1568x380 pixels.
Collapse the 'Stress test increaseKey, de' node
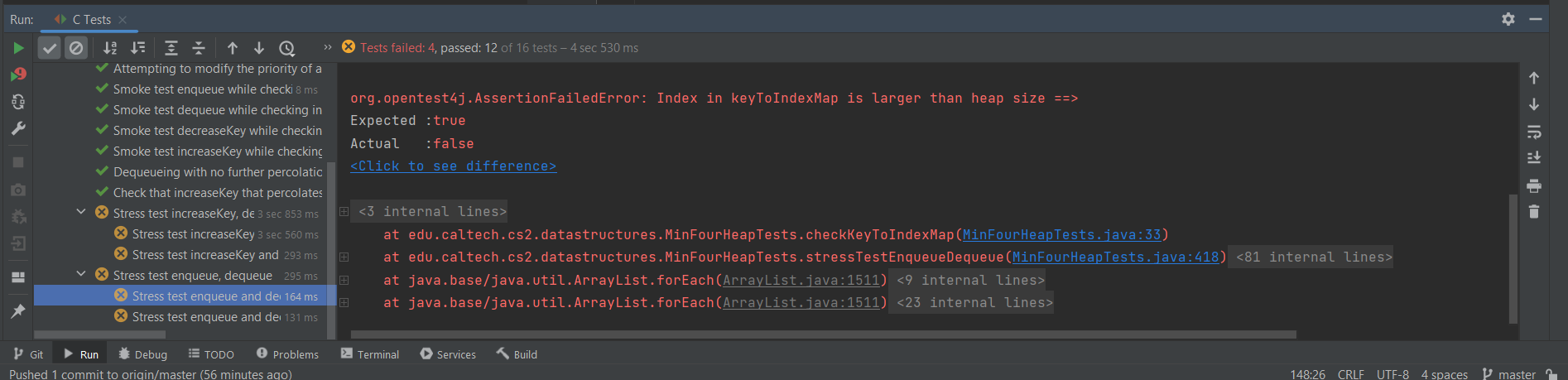pyautogui.click(x=81, y=212)
